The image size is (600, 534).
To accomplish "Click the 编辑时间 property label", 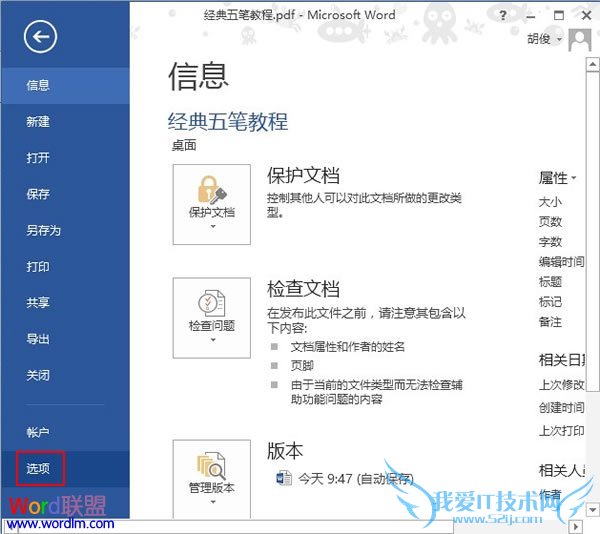I will click(x=561, y=262).
